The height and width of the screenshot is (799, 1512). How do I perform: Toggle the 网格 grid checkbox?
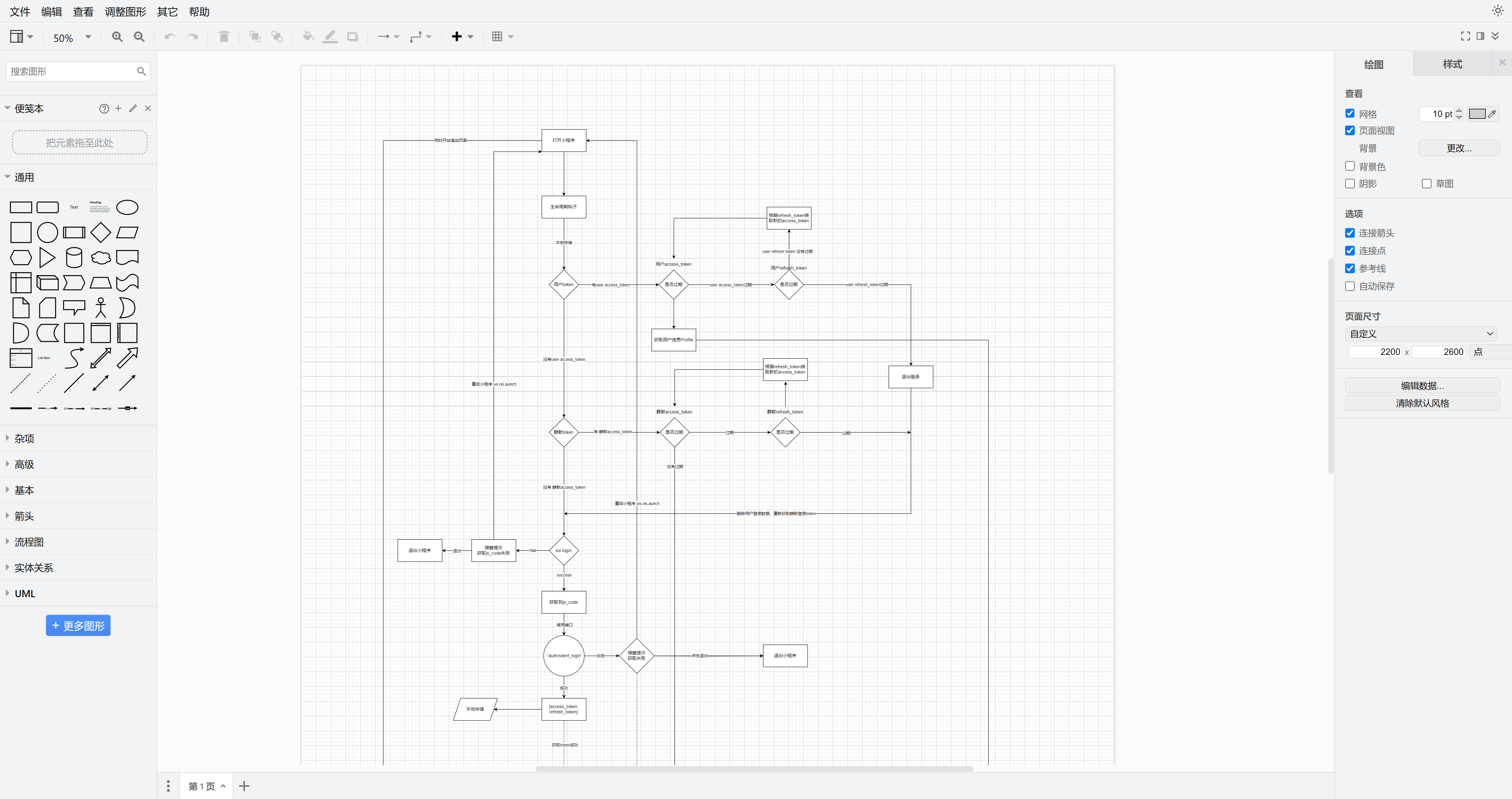point(1350,113)
